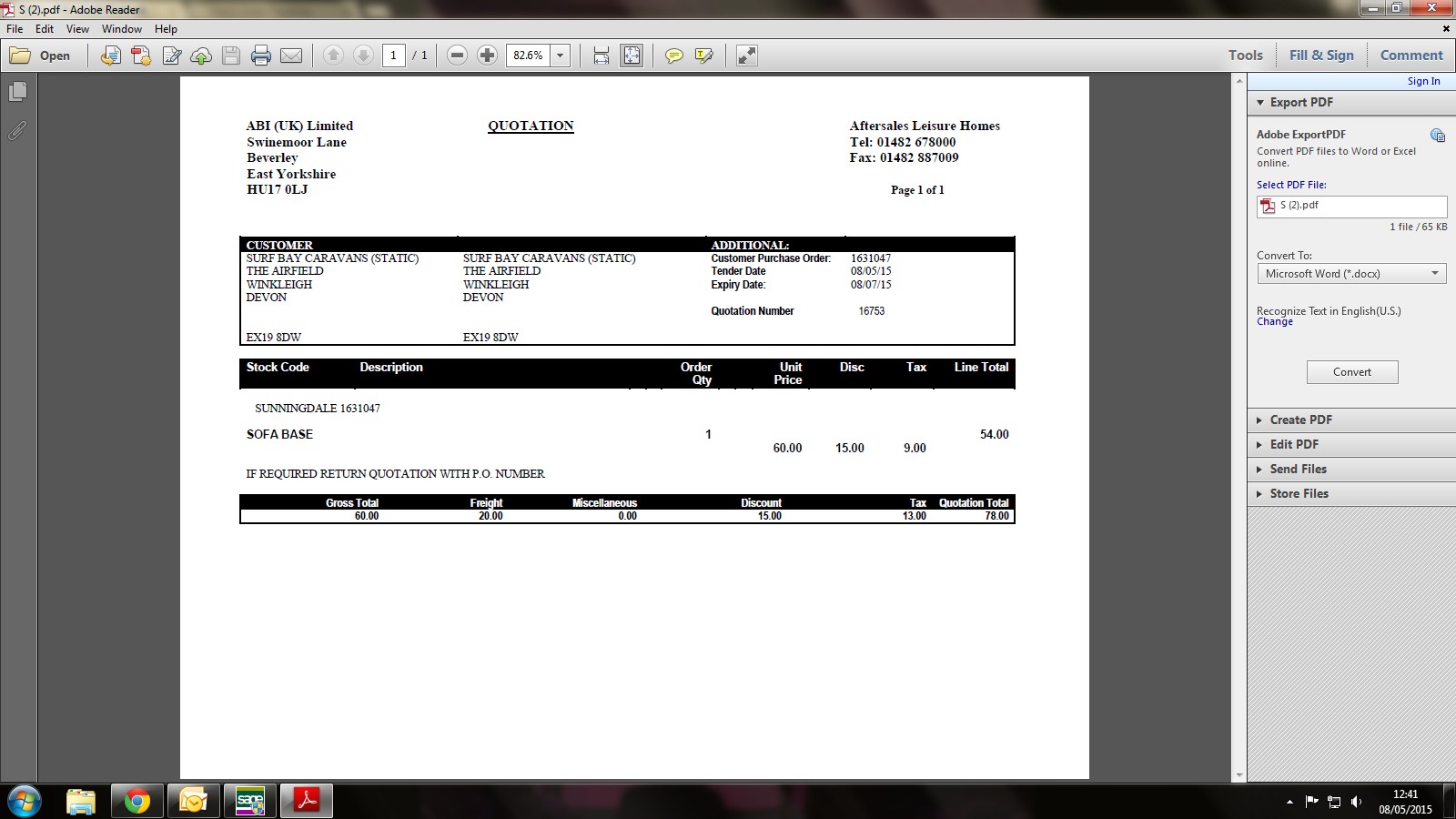The image size is (1456, 819).
Task: Click the Adobe ExportPDF globe icon
Action: tap(1438, 136)
